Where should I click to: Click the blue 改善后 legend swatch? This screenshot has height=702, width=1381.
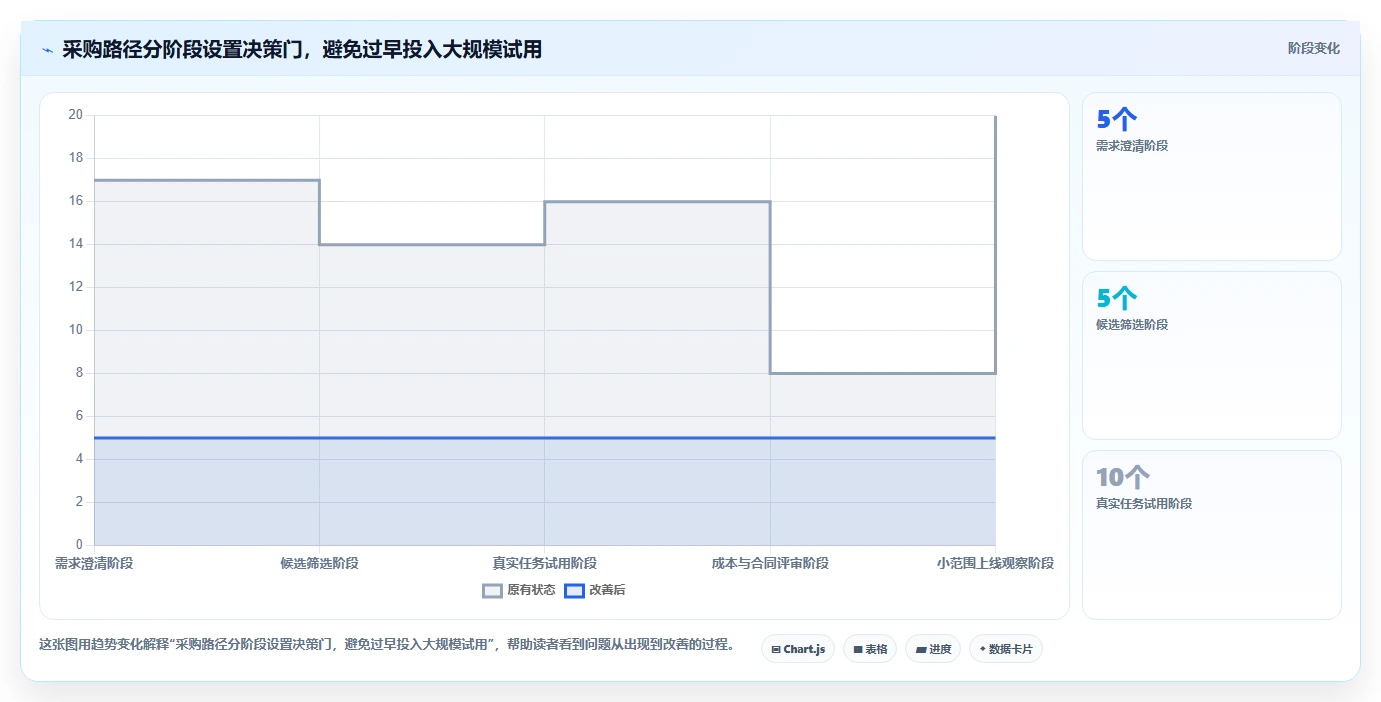coord(574,590)
